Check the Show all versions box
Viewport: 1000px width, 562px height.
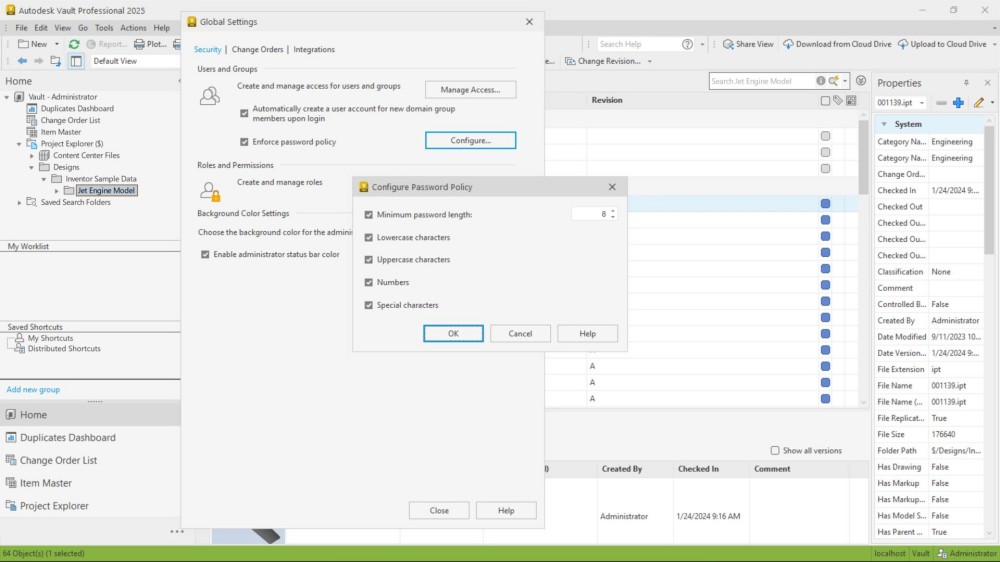775,450
